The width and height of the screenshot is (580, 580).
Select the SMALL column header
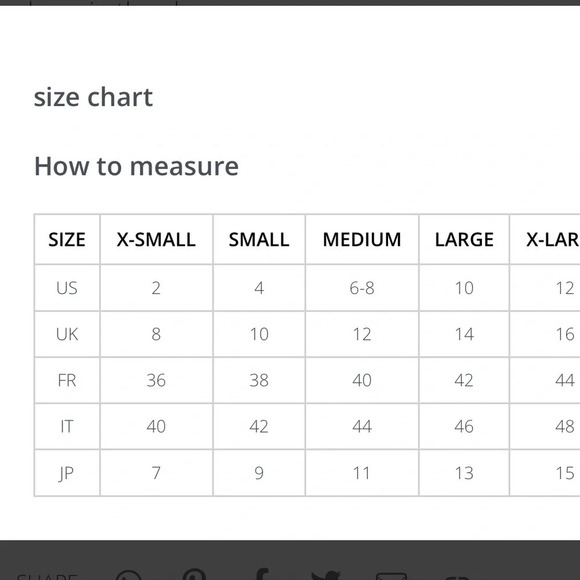click(259, 239)
